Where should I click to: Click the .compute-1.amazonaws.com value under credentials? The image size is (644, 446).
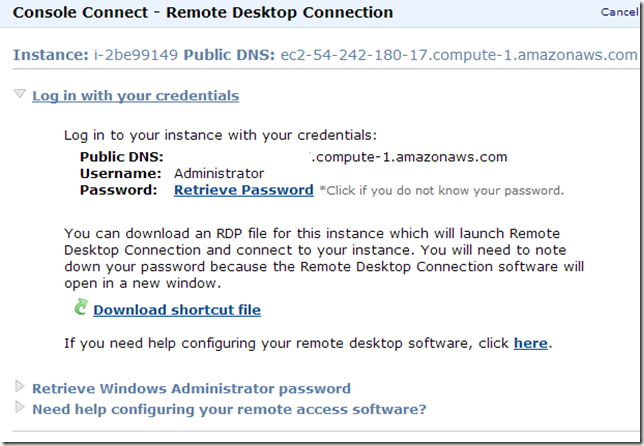[x=410, y=156]
